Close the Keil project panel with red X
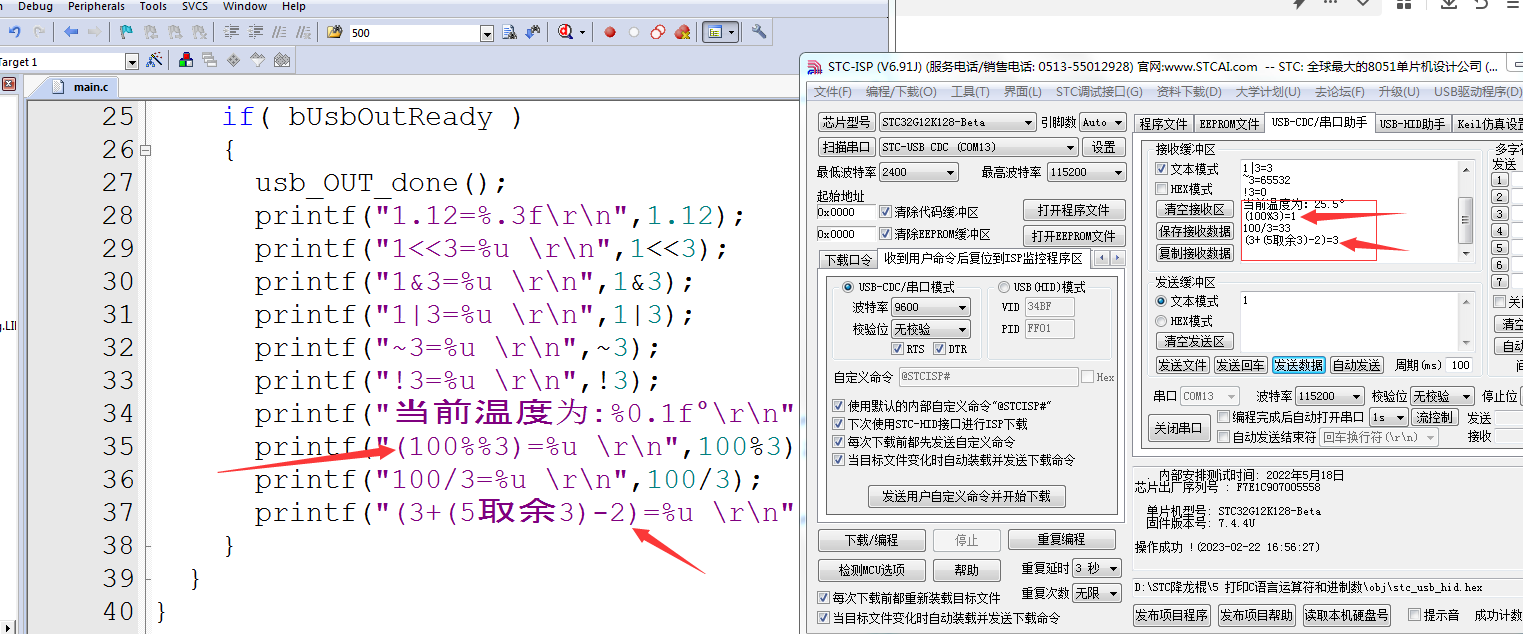The width and height of the screenshot is (1523, 634). coord(8,85)
